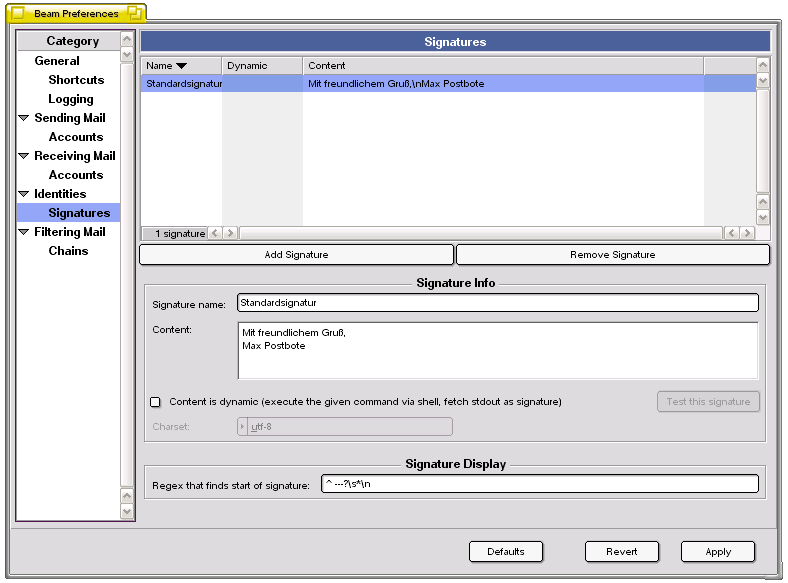Screen dimensions: 788x583
Task: Collapse the Filtering Mail category triangle
Action: 24,232
